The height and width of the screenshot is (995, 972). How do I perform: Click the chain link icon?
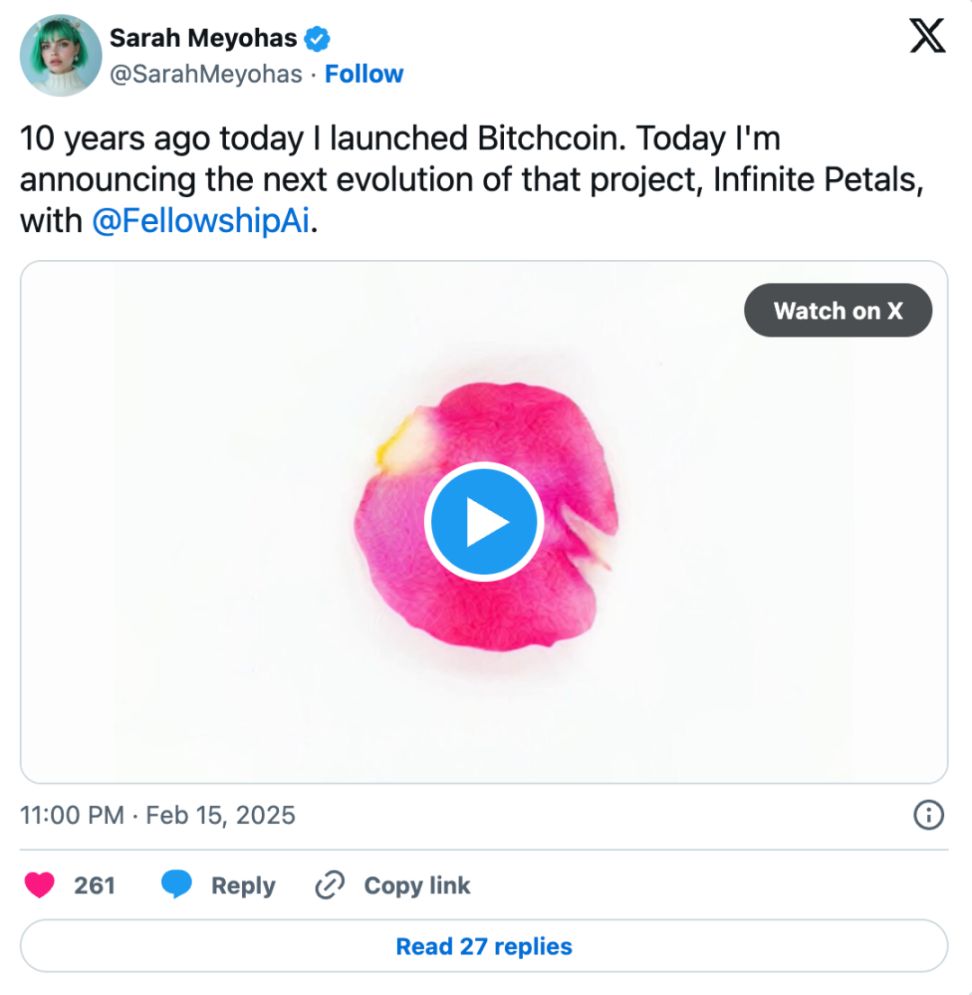[x=329, y=885]
